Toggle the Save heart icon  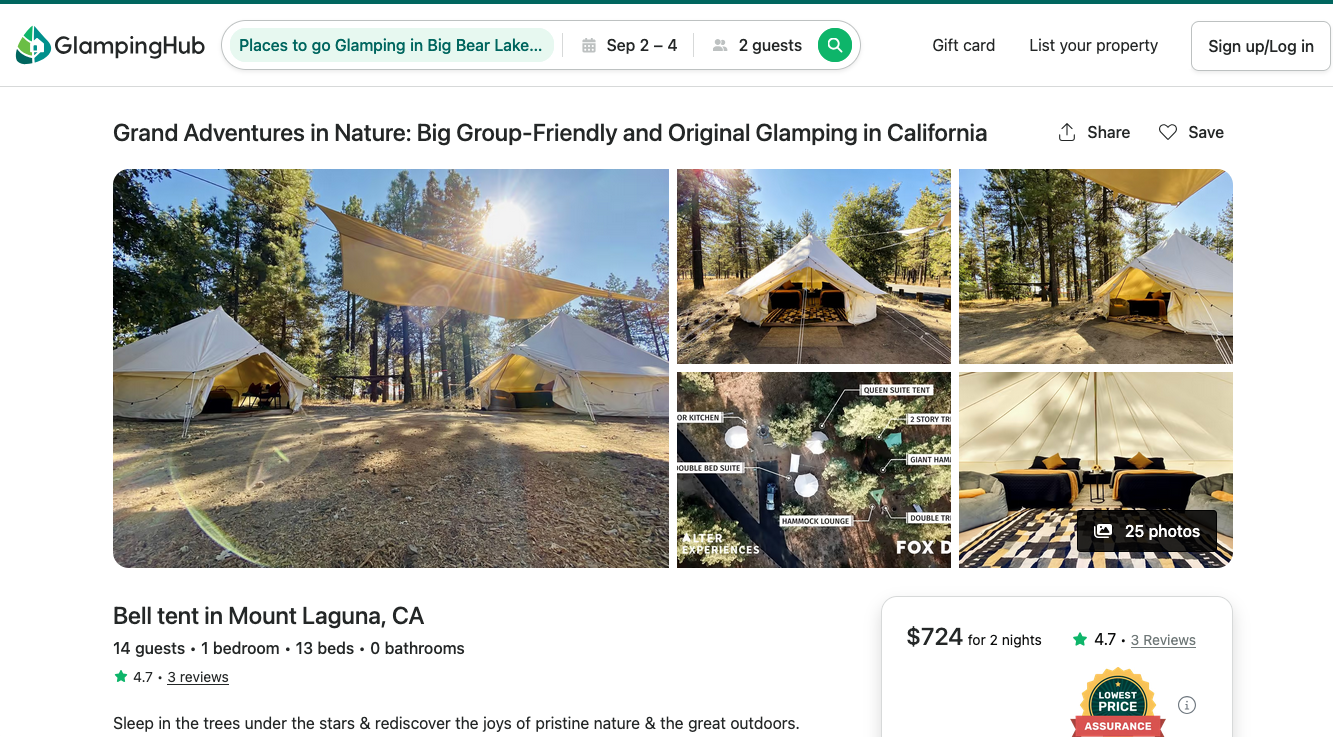pos(1167,132)
